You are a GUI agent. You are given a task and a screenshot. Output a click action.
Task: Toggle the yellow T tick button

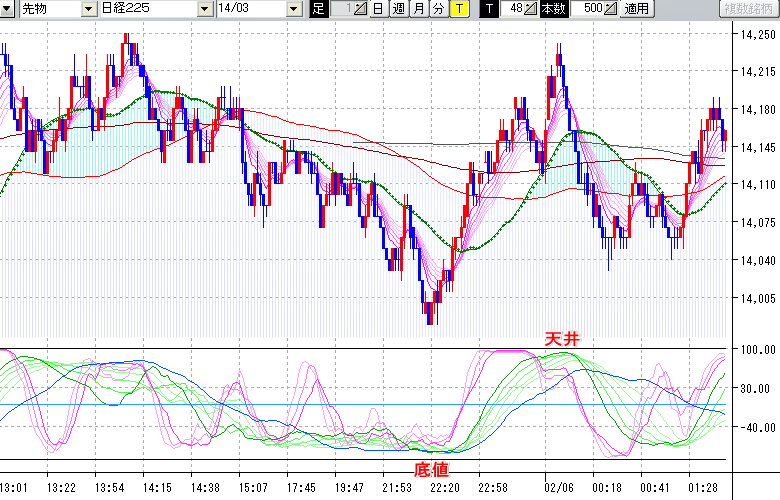tap(458, 9)
